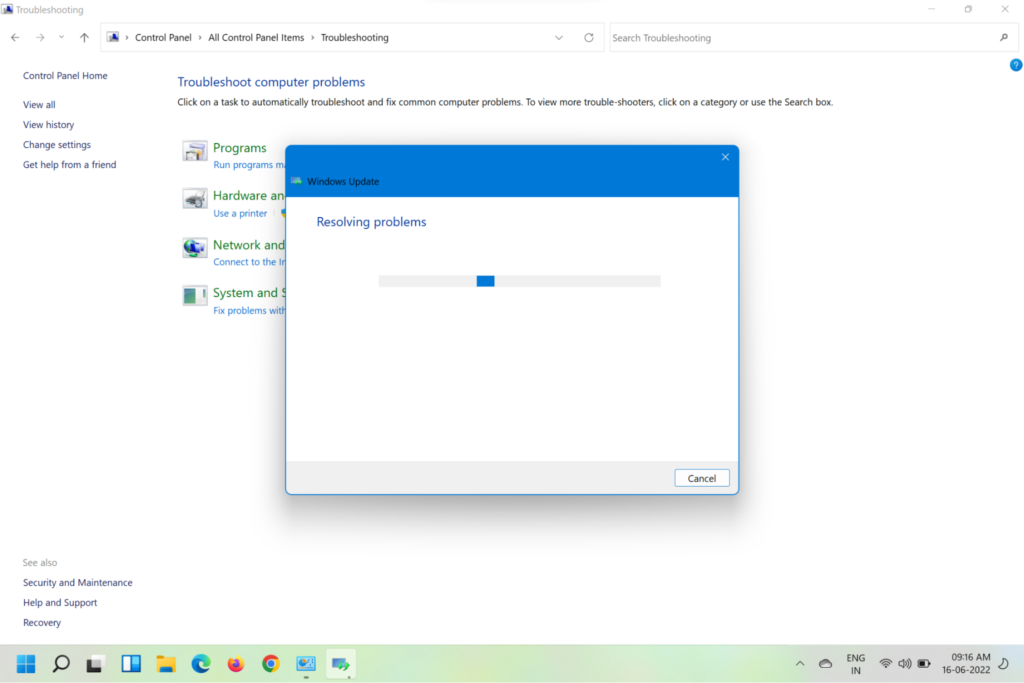Select All Control Panel Items breadcrumb
Screen dimensions: 1024x683
(x=256, y=38)
